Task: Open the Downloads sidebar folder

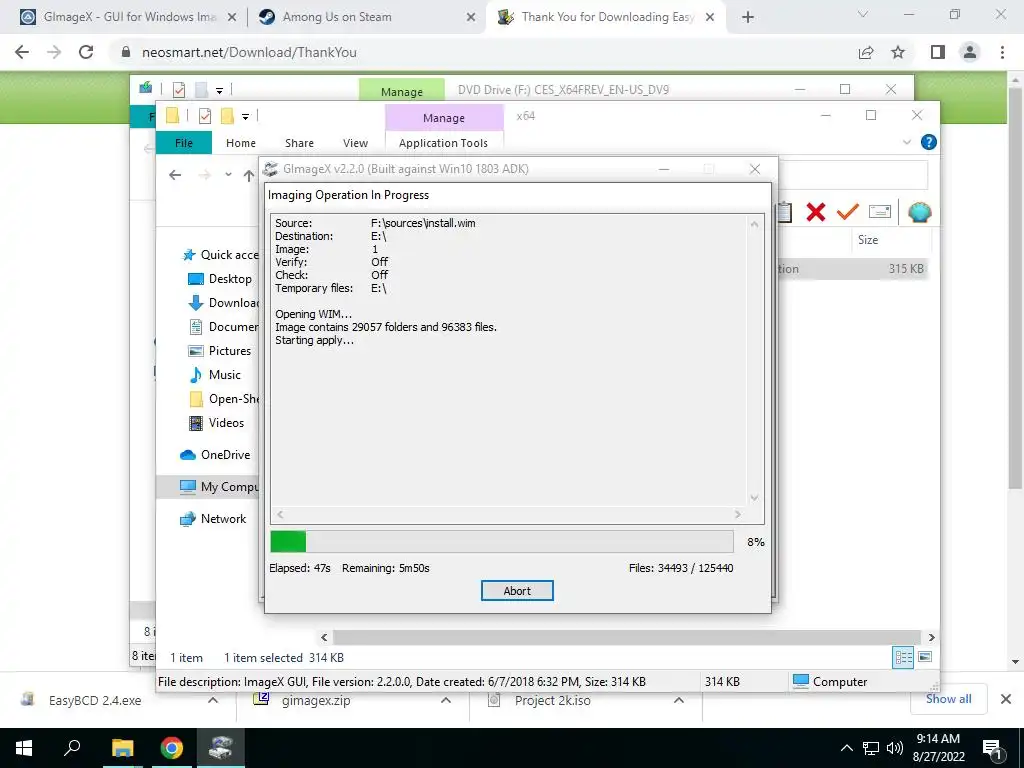Action: tap(223, 303)
